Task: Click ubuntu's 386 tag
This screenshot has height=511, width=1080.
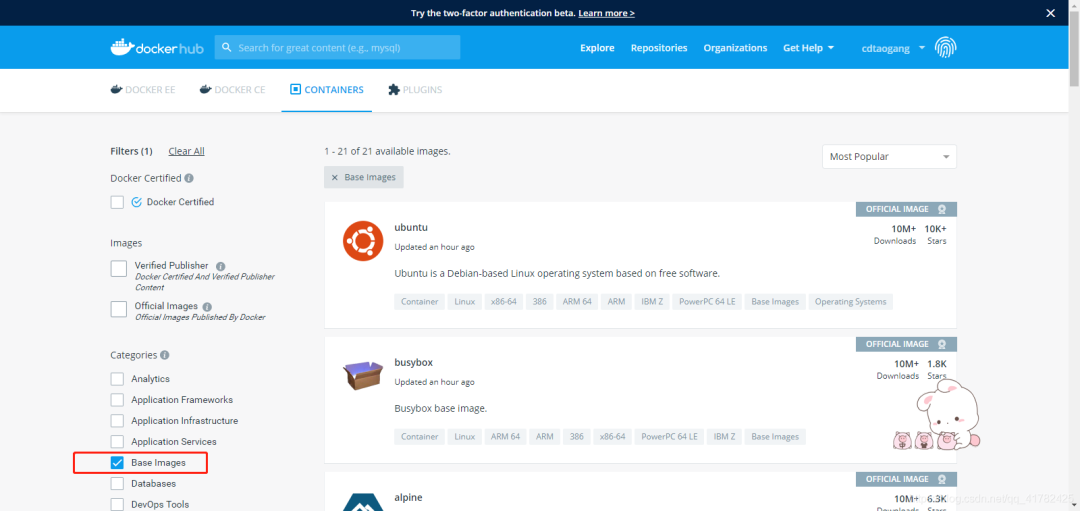Action: [x=540, y=302]
